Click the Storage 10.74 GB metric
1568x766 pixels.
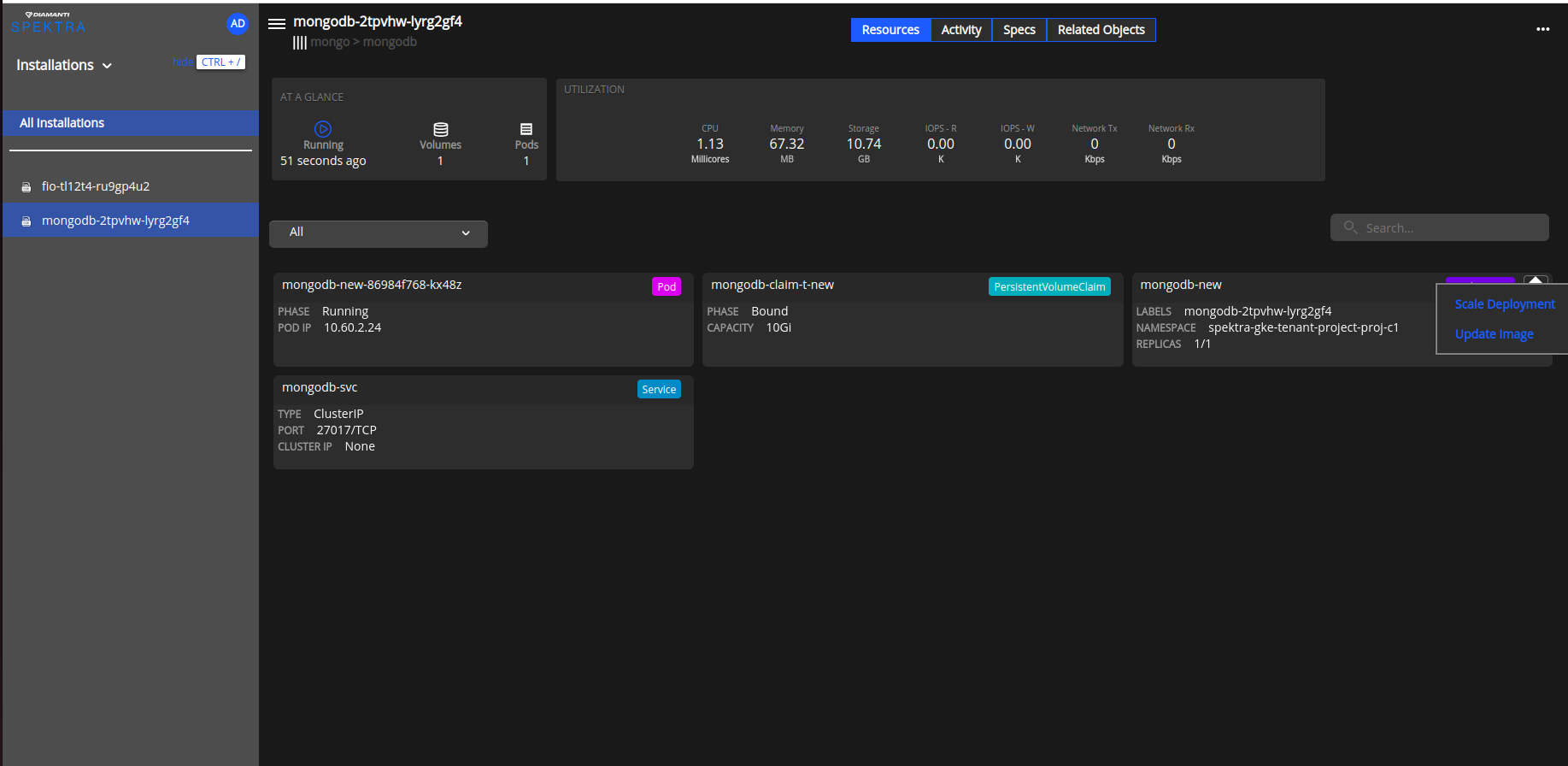pyautogui.click(x=864, y=144)
